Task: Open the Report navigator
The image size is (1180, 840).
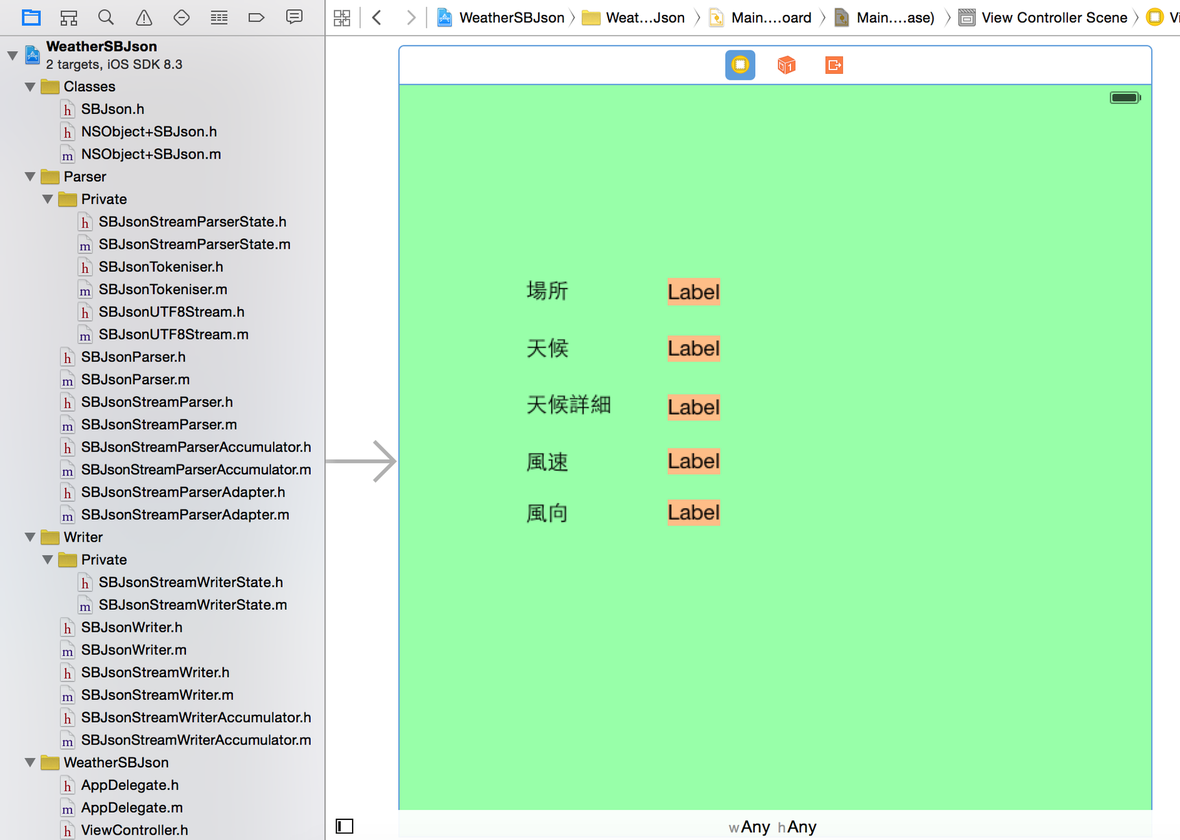Action: coord(293,17)
